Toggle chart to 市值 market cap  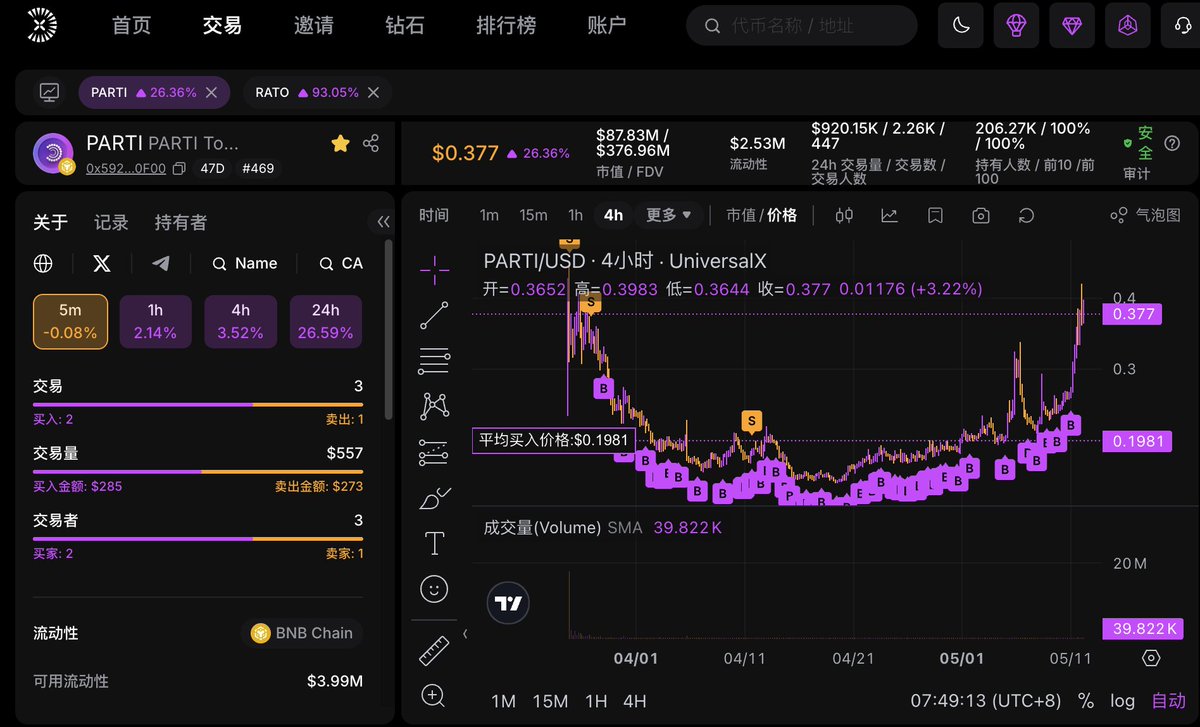coord(741,215)
